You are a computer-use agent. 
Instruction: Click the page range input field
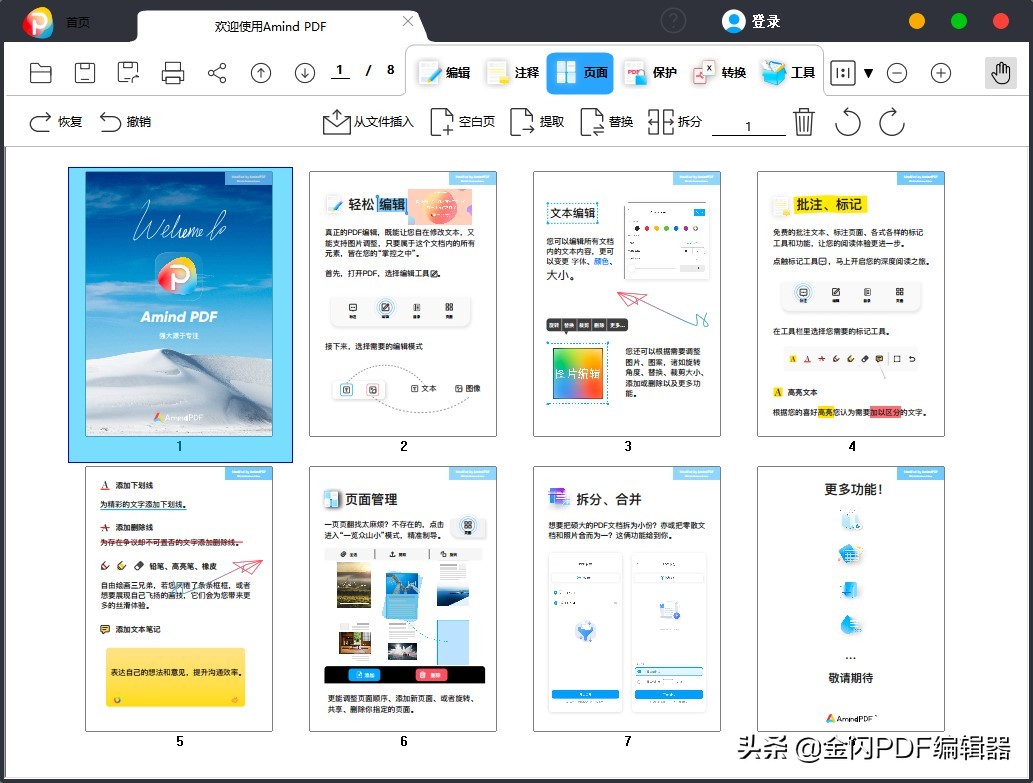[748, 125]
